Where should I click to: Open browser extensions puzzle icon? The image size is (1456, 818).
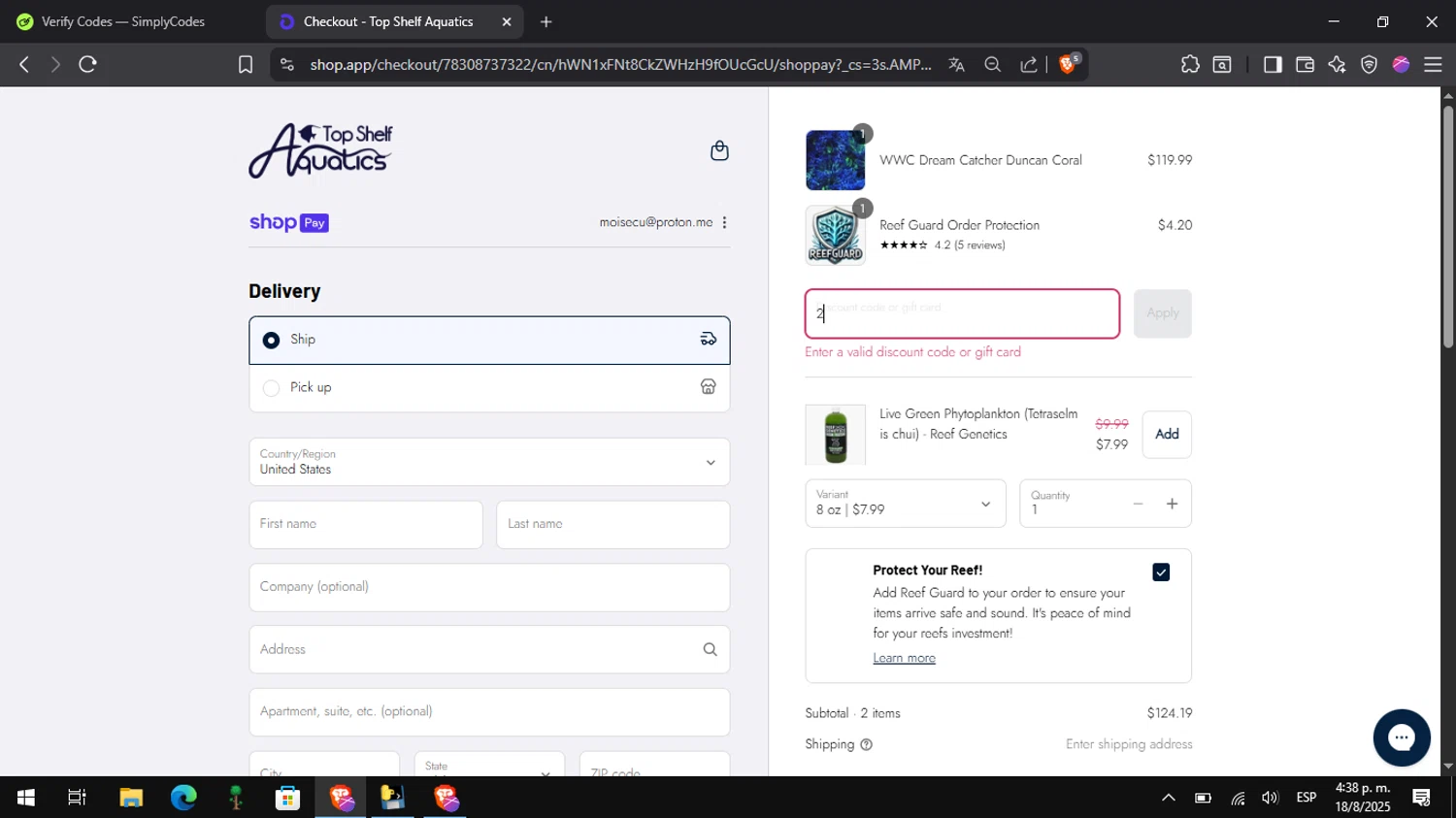pos(1190,64)
